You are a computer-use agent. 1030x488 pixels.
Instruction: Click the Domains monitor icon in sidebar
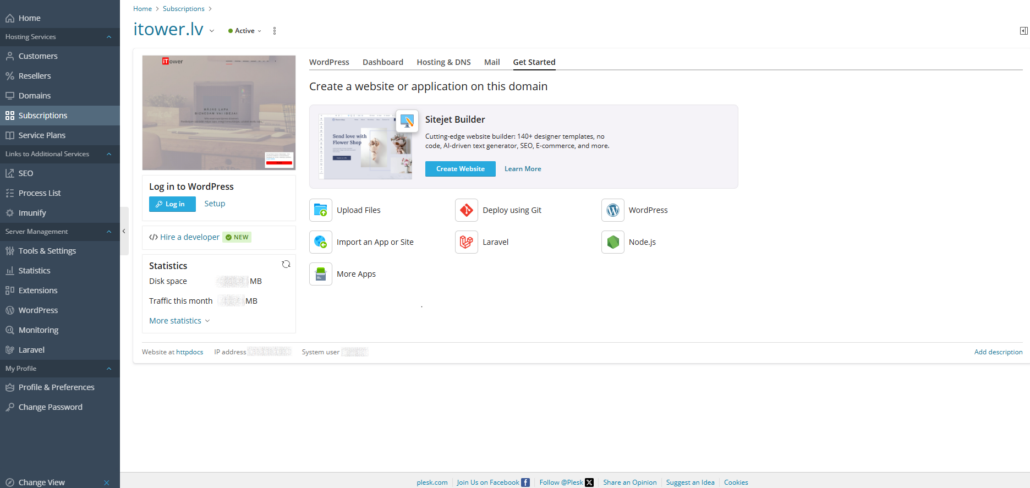(9, 96)
